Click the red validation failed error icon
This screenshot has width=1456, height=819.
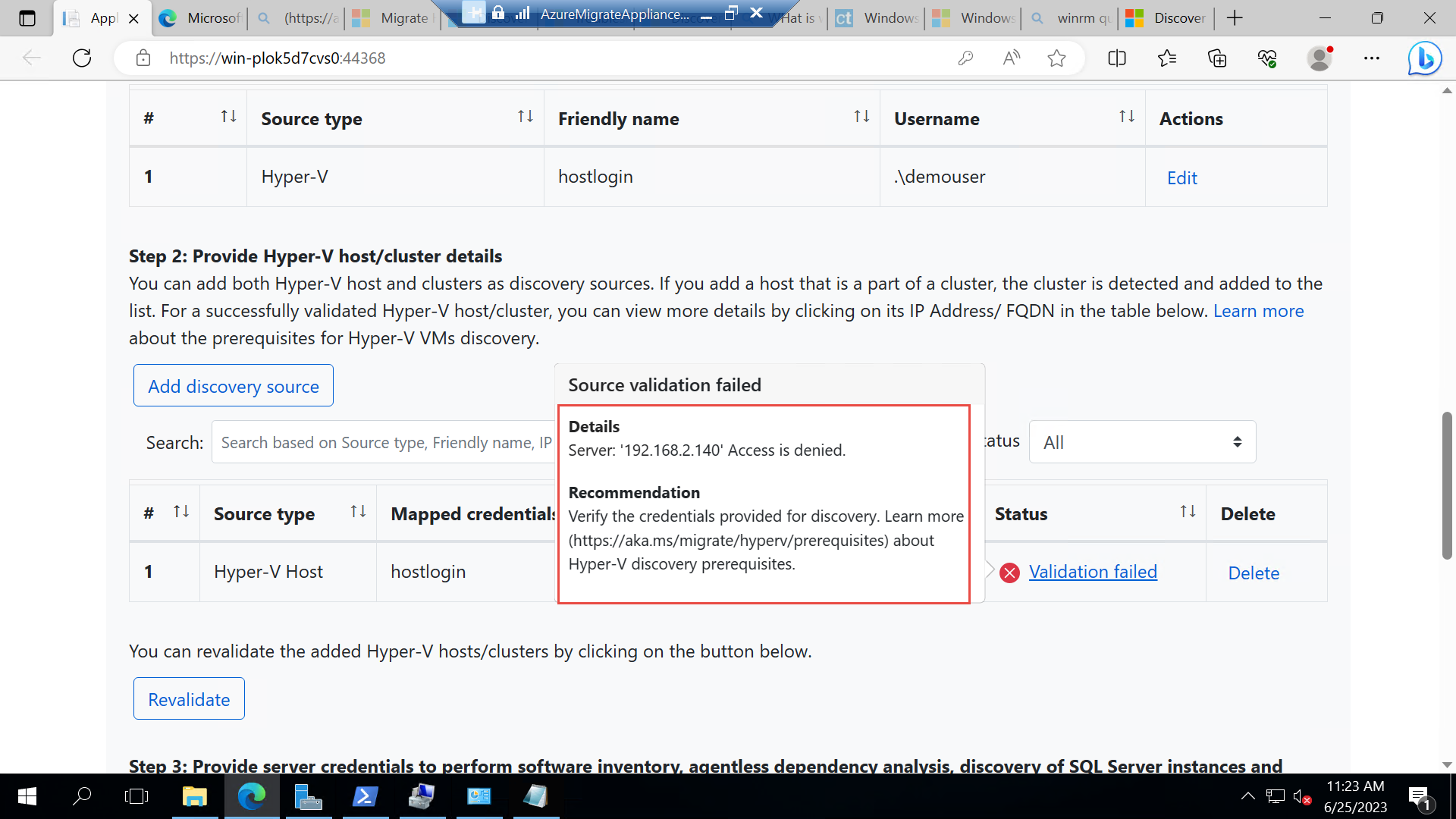(x=1009, y=573)
